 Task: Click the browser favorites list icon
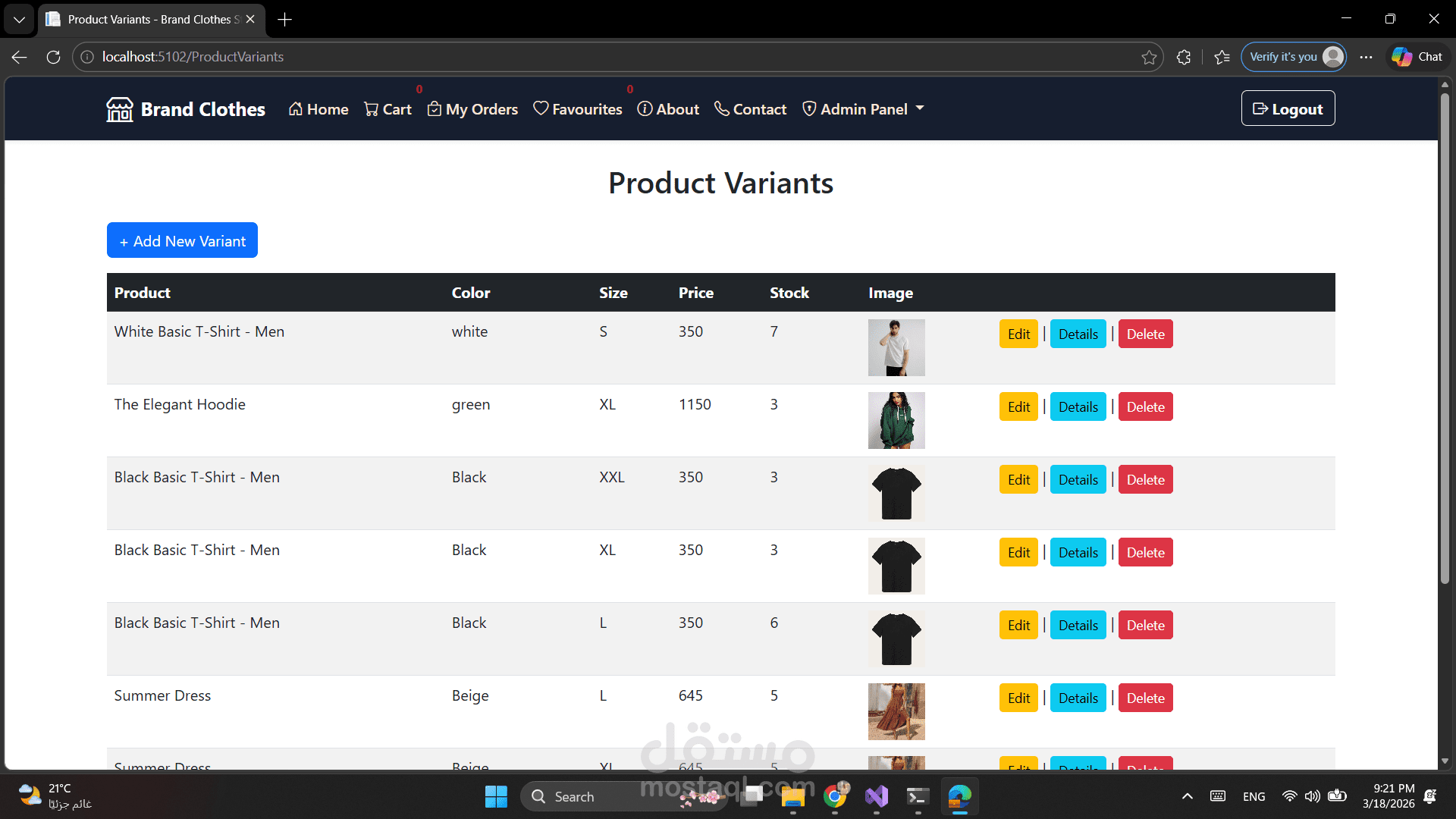point(1222,57)
